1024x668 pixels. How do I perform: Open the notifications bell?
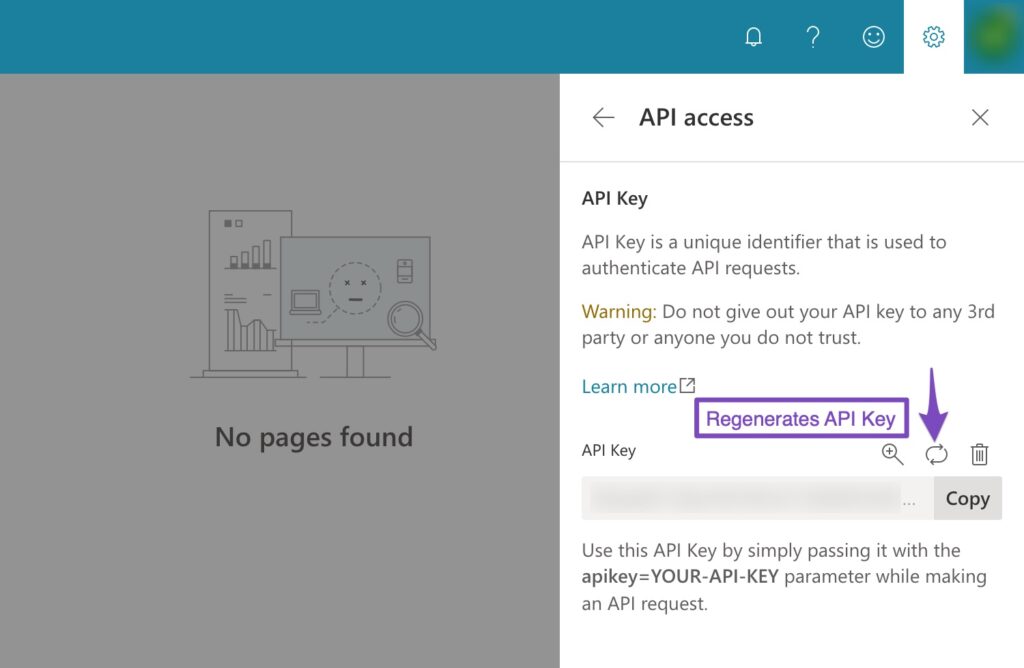pos(754,37)
